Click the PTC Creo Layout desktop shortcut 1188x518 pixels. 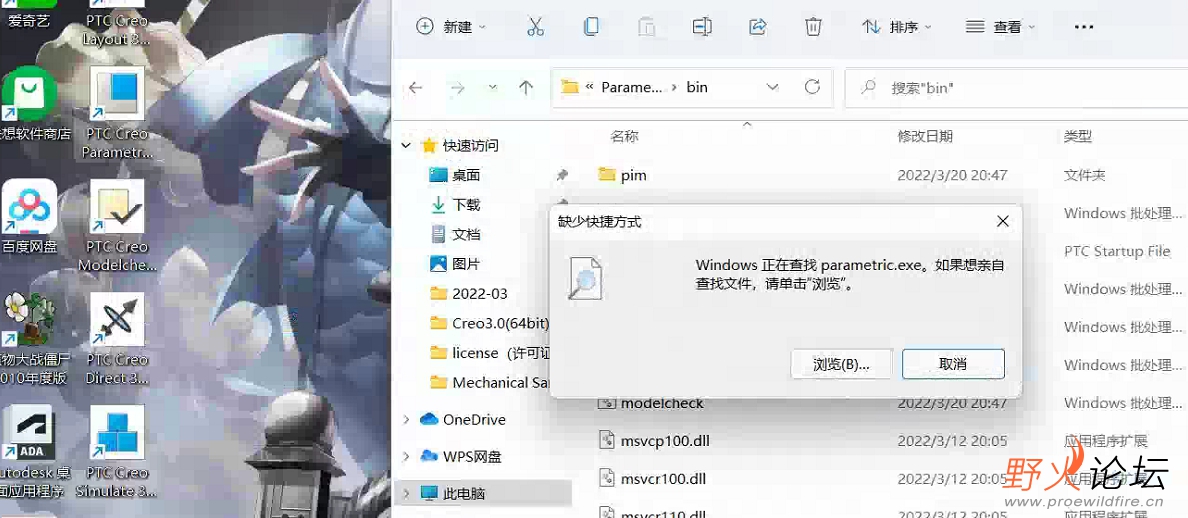117,24
